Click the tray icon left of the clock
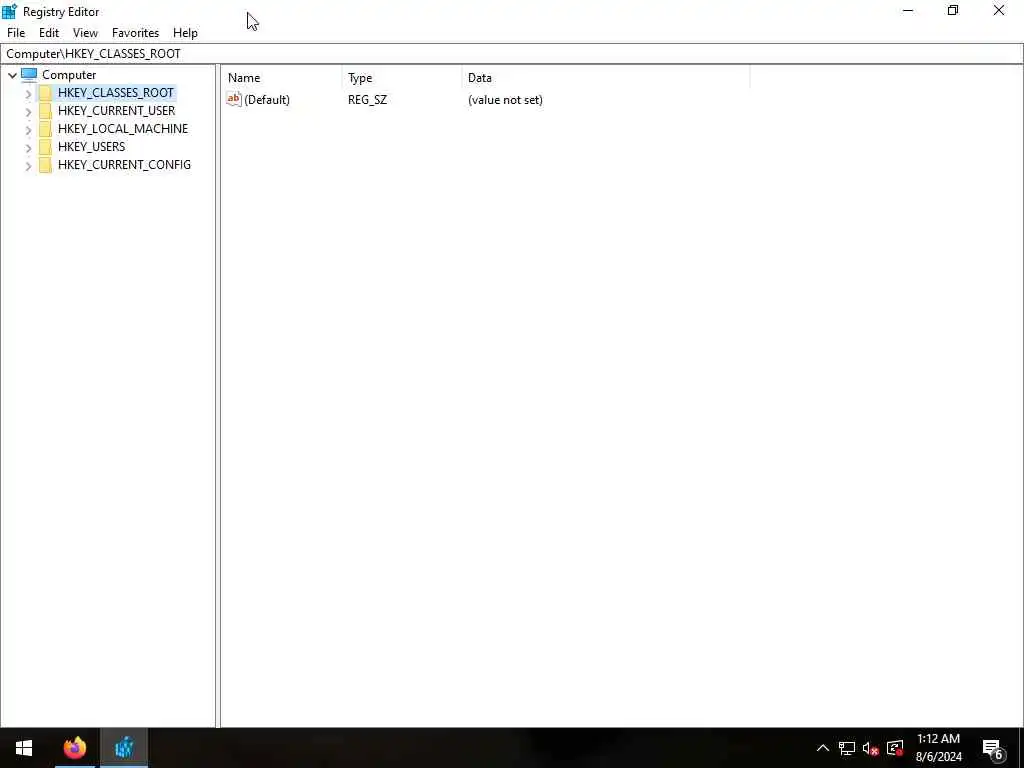 click(x=895, y=748)
